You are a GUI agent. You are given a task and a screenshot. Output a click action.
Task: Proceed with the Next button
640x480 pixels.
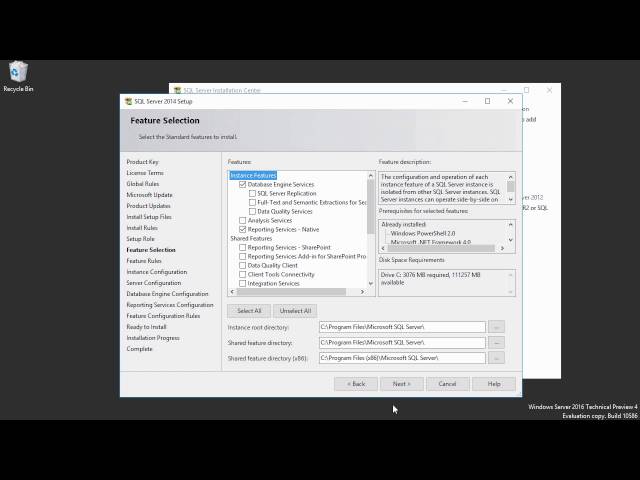(x=402, y=384)
